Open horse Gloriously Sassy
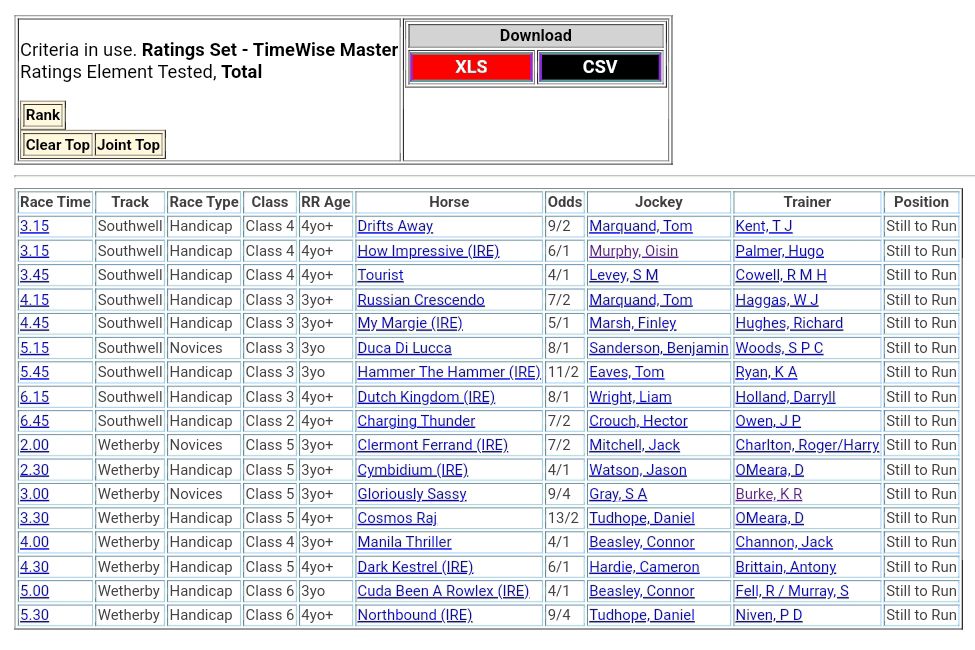975x650 pixels. point(412,494)
